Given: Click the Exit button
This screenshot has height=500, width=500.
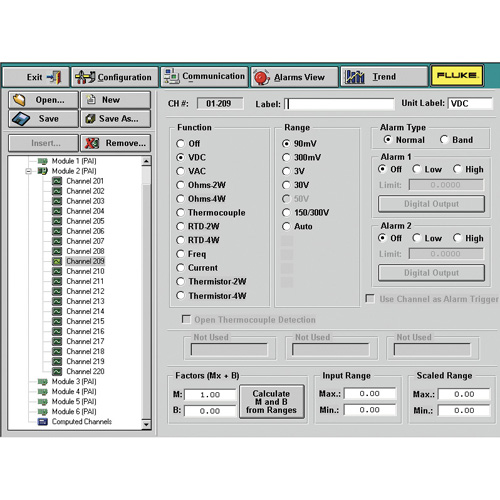Looking at the screenshot, I should [36, 77].
